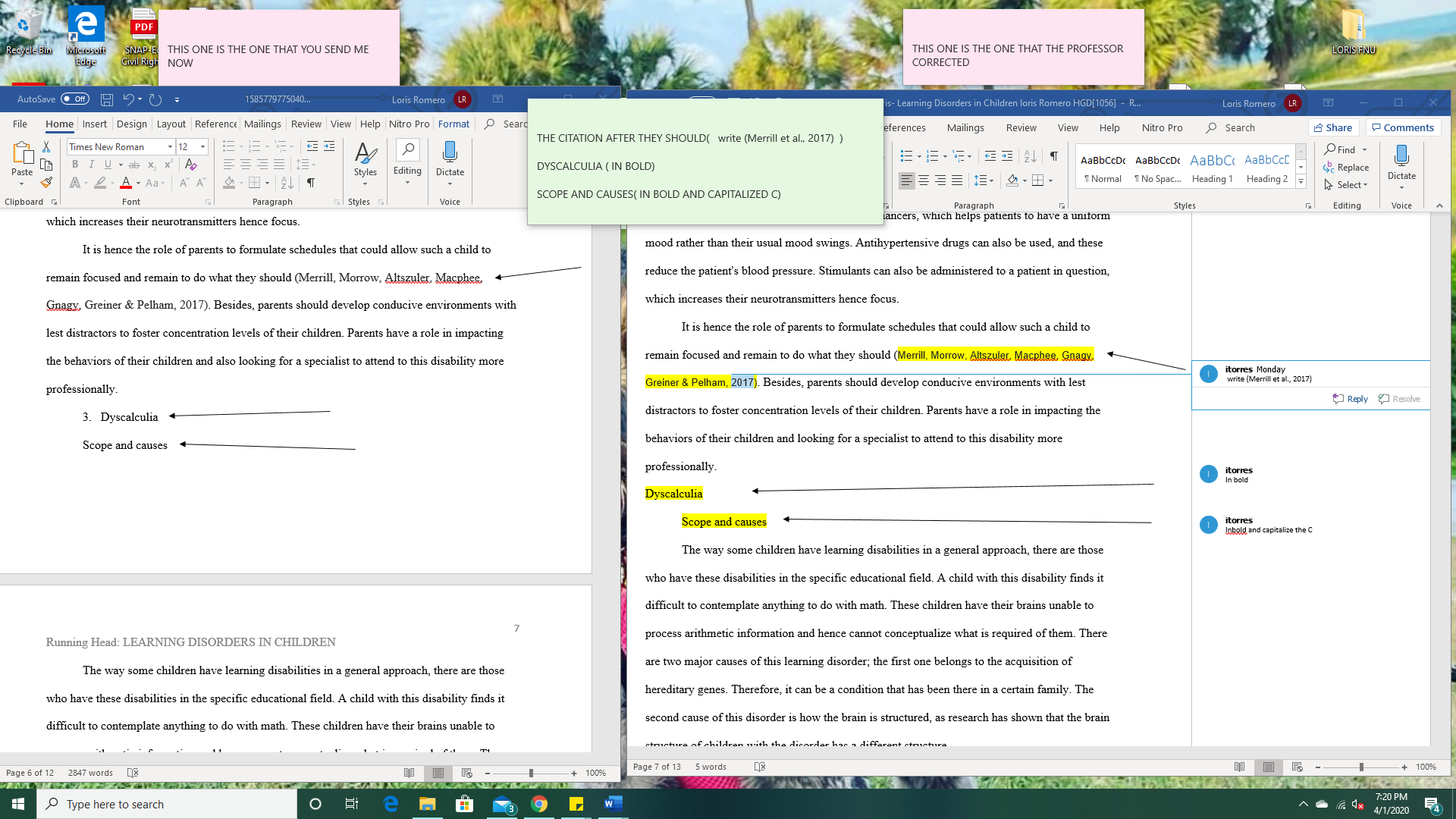Collapse the ribbon in right Word window
This screenshot has width=1456, height=819.
tap(1439, 206)
